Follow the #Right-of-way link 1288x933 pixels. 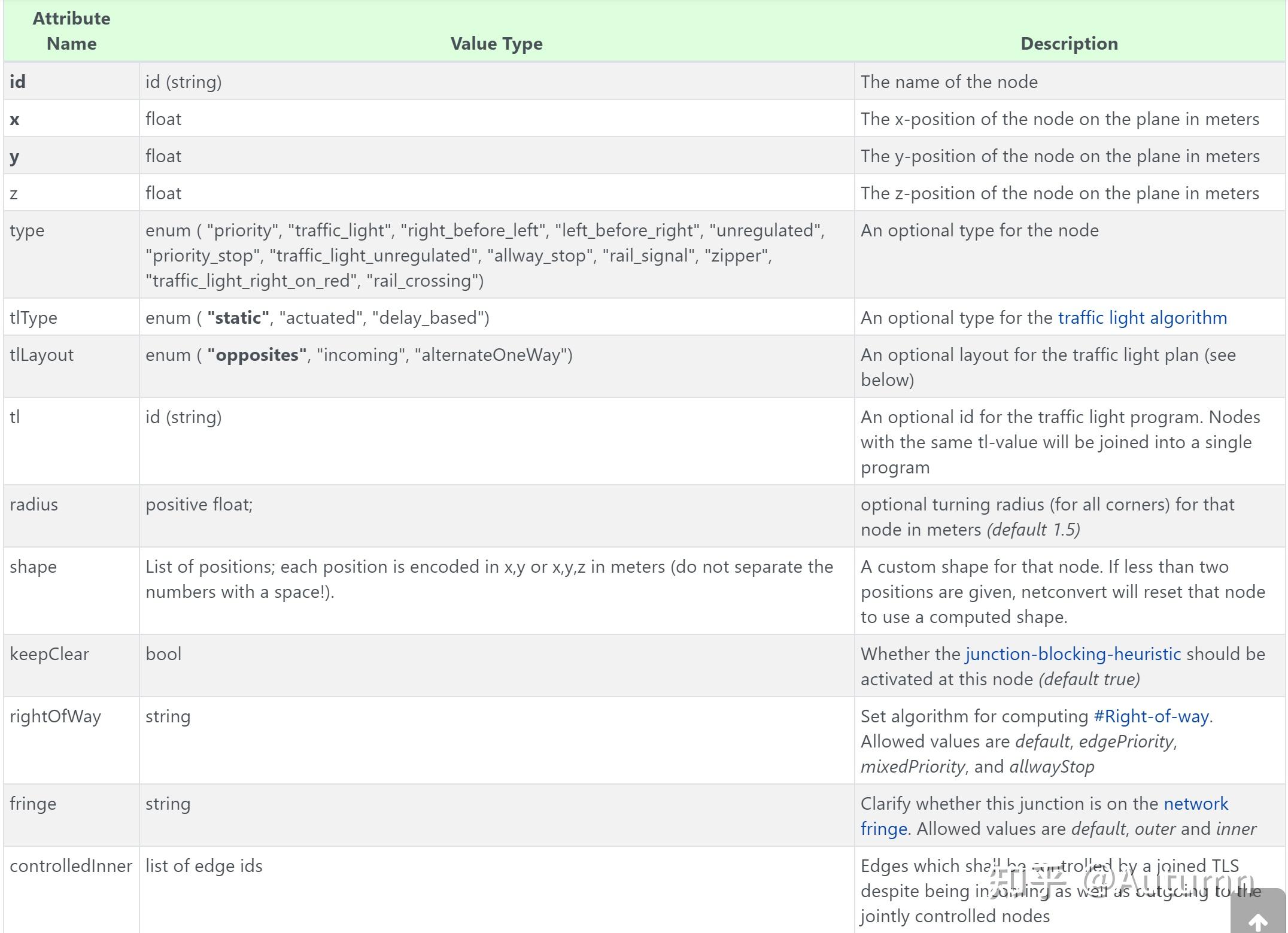1150,716
